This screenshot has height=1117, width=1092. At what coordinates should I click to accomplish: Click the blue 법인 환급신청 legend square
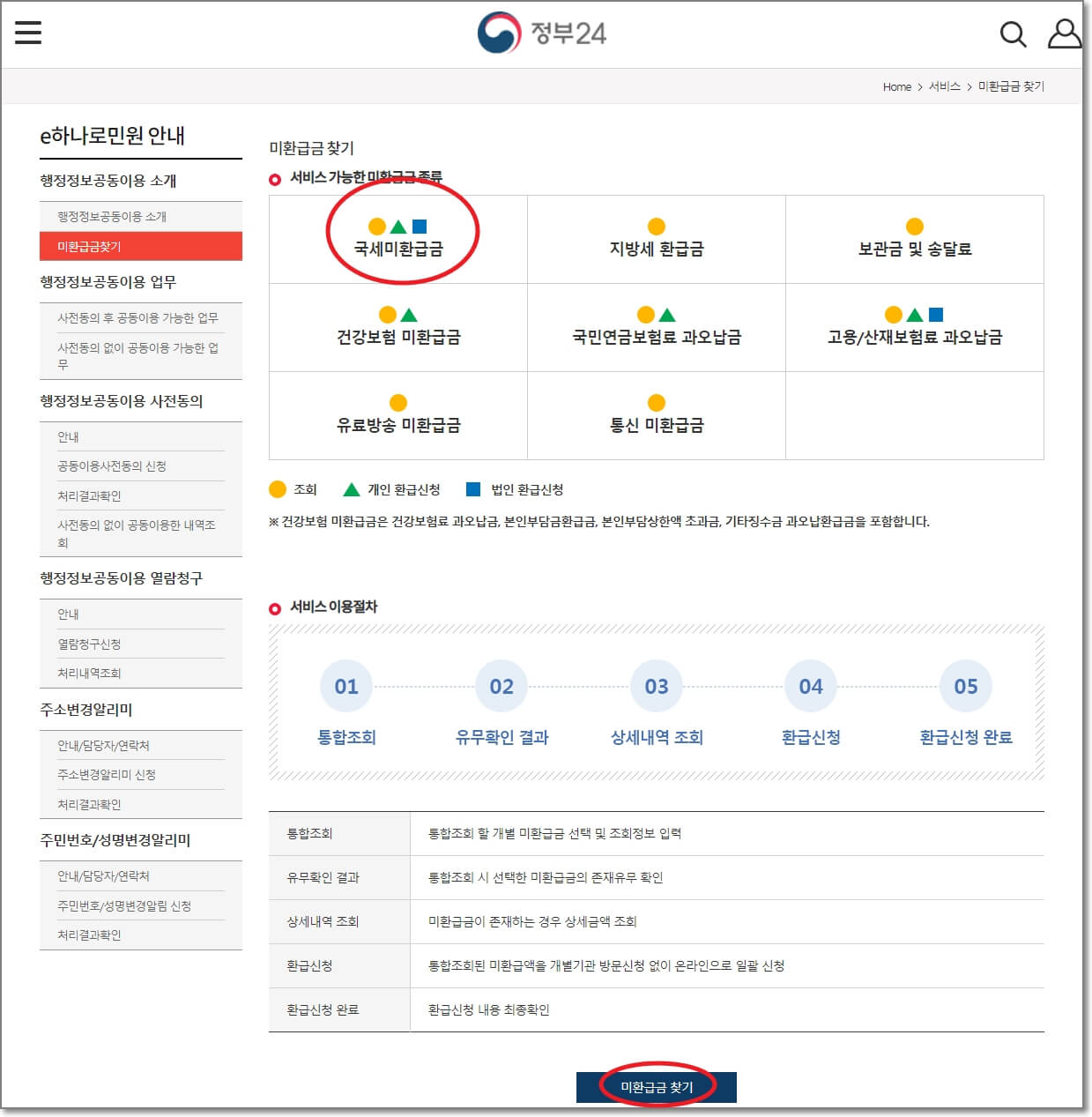(x=473, y=489)
